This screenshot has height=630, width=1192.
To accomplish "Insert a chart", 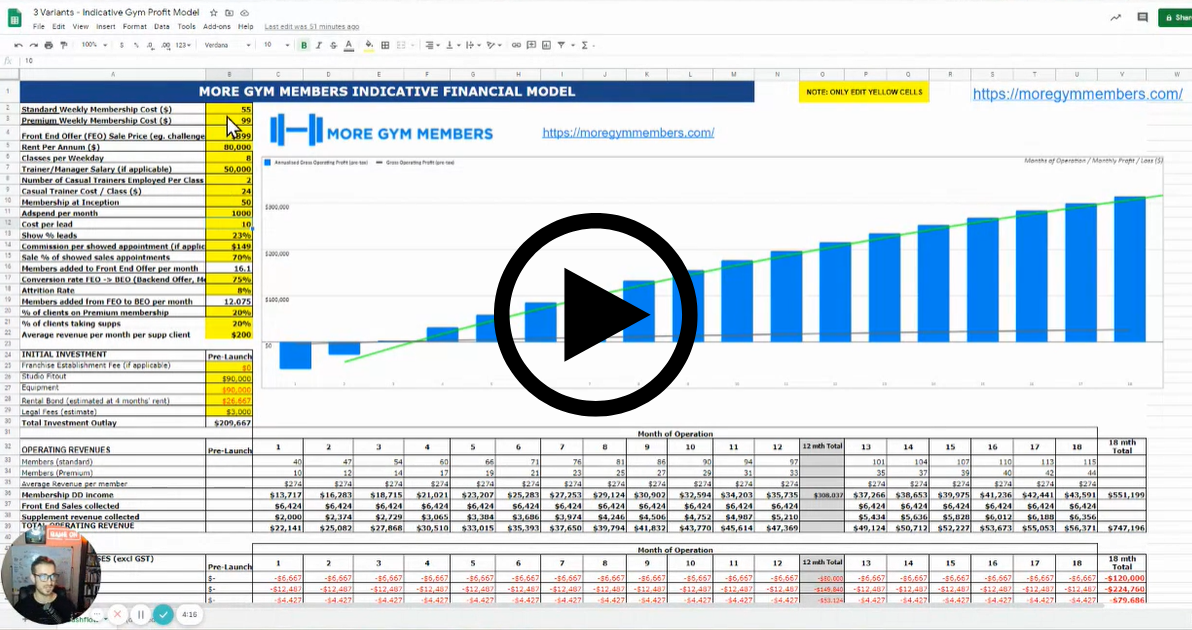I will pyautogui.click(x=547, y=46).
